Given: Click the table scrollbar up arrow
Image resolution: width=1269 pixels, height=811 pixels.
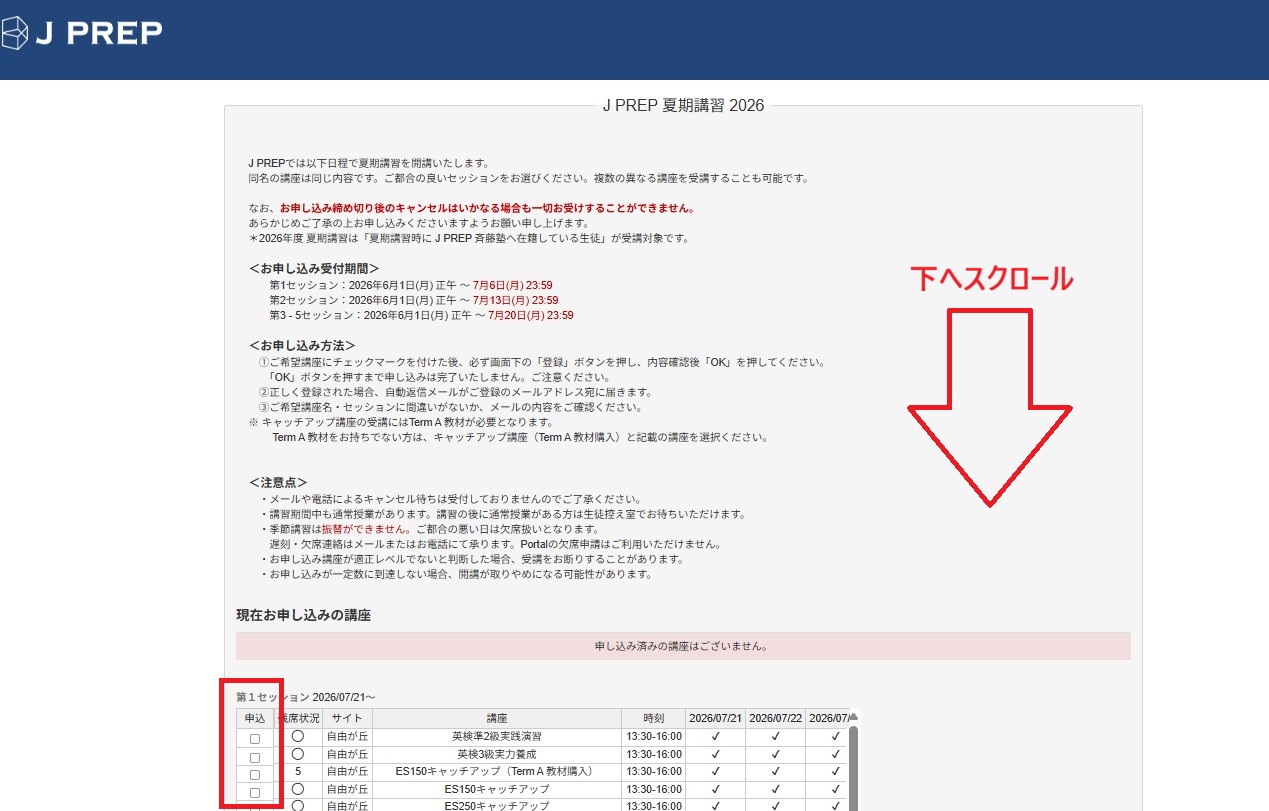Looking at the screenshot, I should click(x=853, y=716).
